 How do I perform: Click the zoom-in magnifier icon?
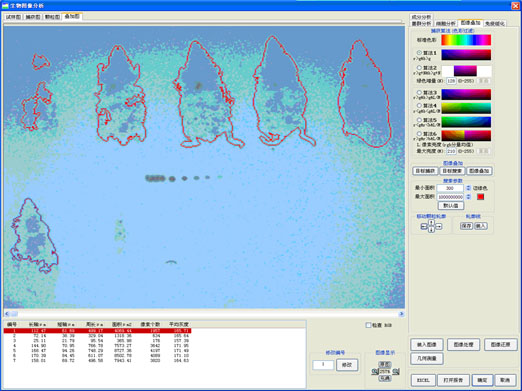[x=396, y=371]
